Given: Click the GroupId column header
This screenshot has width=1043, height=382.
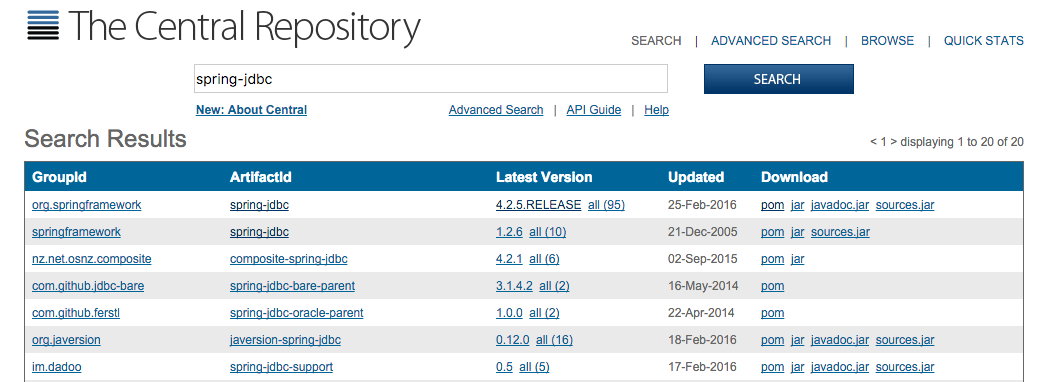Looking at the screenshot, I should click(x=59, y=177).
